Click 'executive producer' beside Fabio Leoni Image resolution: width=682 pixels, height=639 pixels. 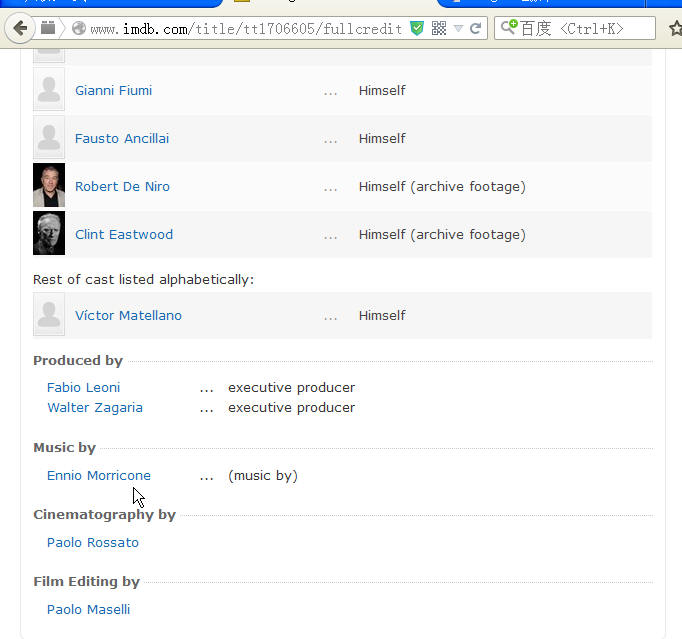[x=291, y=388]
